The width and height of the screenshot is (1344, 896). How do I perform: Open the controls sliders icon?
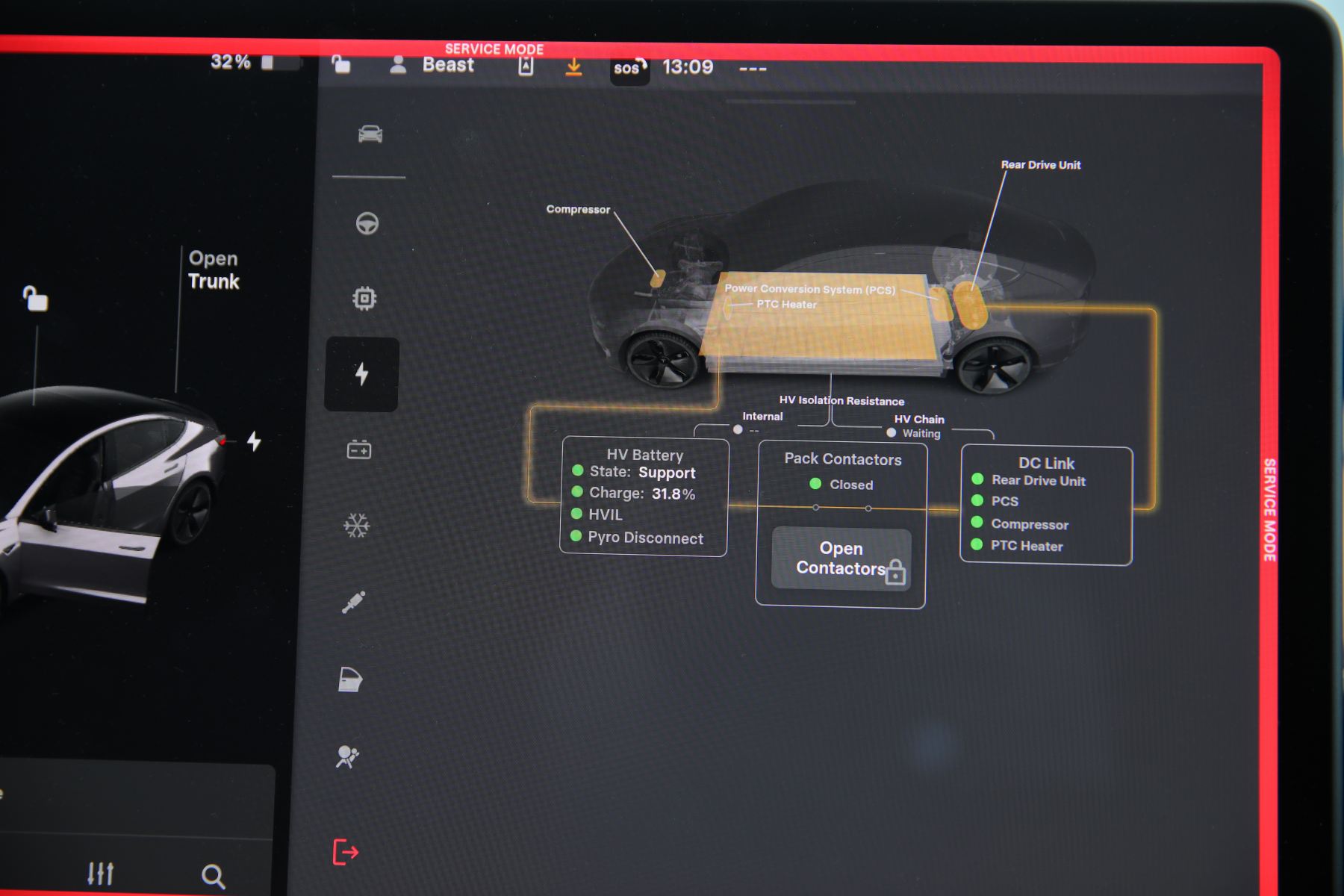coord(101,873)
